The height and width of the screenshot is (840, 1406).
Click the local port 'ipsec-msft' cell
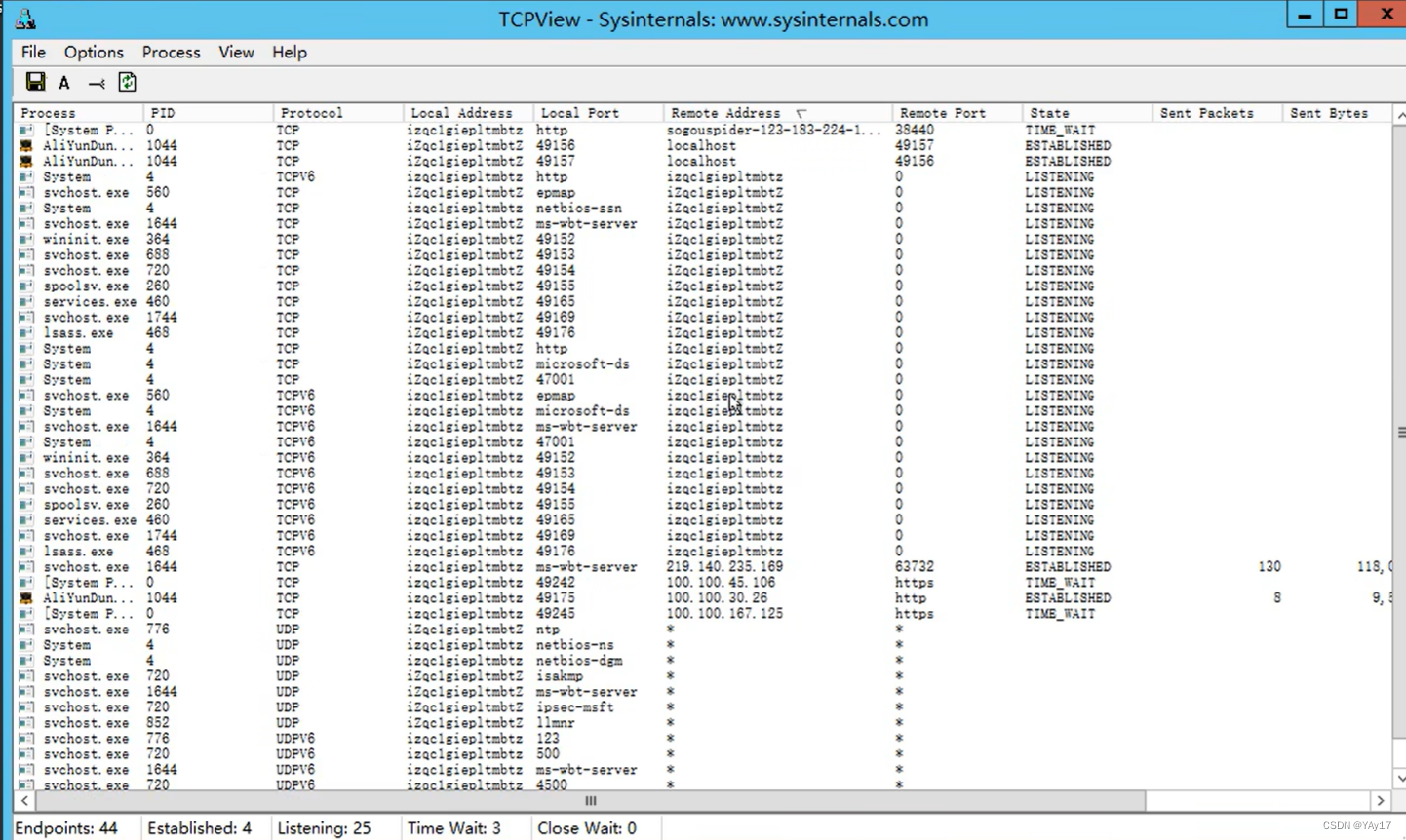pos(575,707)
